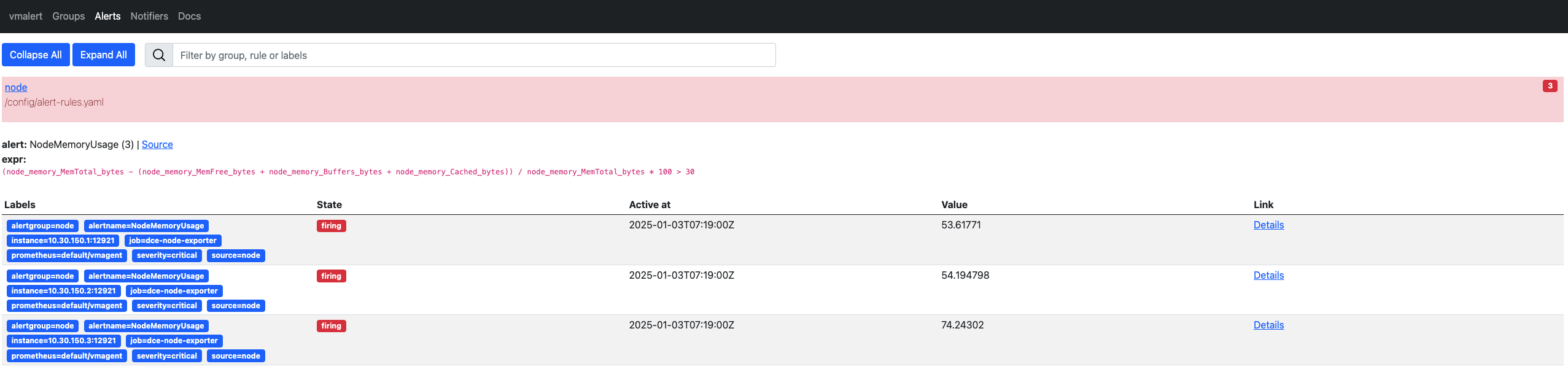Open Details for value 54.194798 alert
This screenshot has width=1568, height=369.
[1268, 275]
